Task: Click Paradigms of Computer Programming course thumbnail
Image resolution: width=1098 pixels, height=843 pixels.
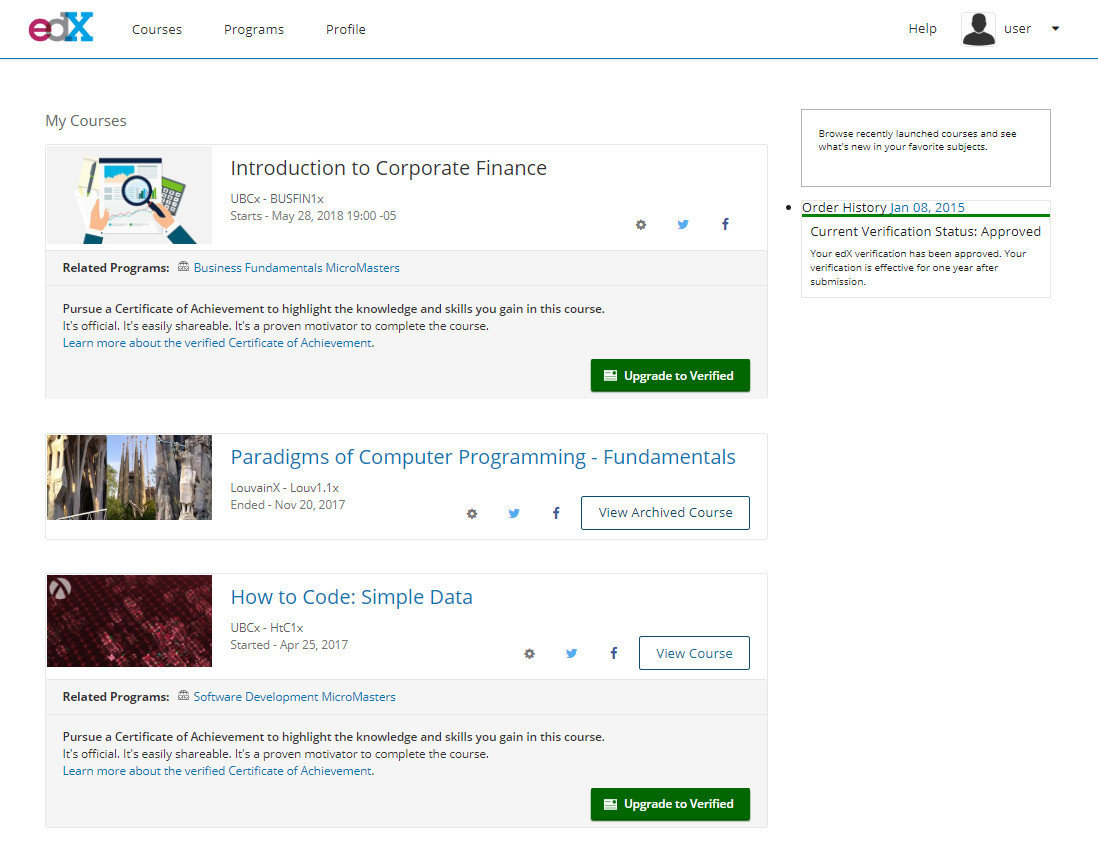Action: coord(130,478)
